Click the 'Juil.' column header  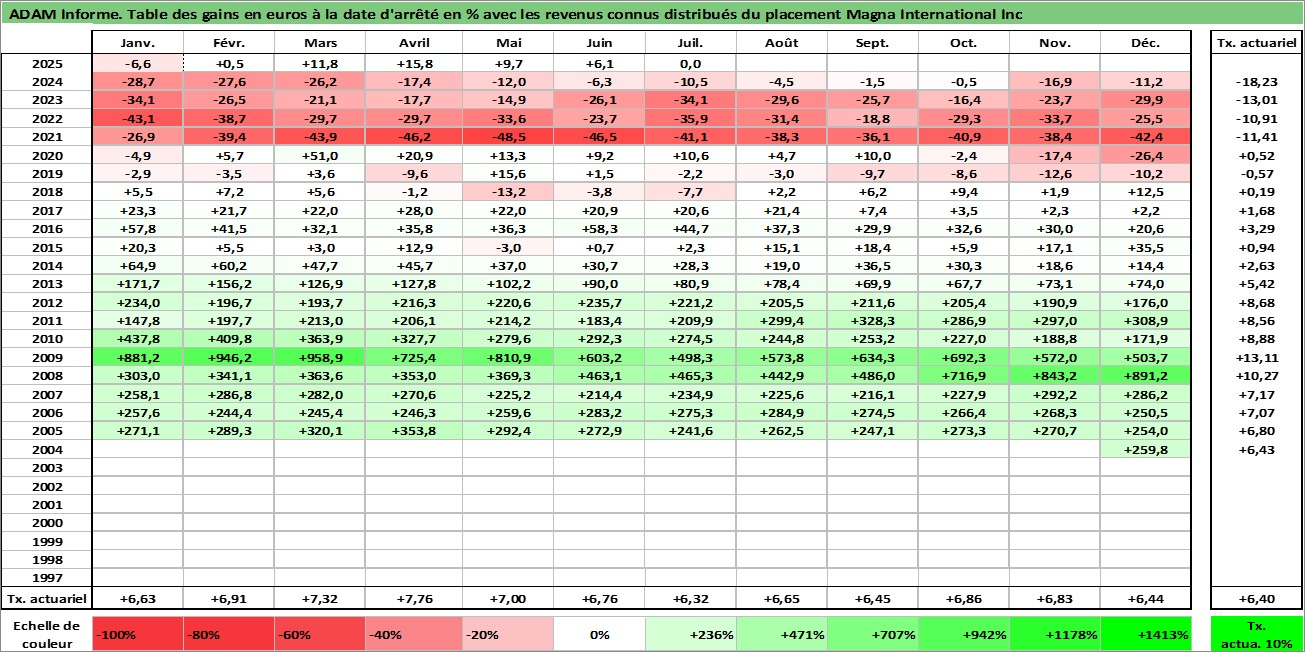[690, 43]
